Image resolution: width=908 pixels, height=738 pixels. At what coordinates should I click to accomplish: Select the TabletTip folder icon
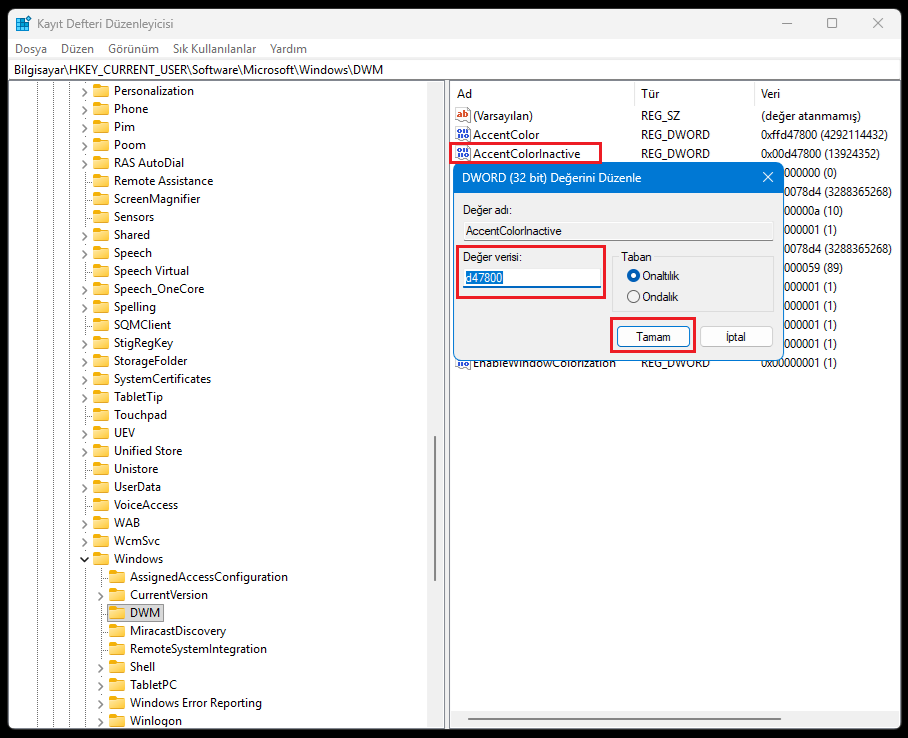[101, 397]
